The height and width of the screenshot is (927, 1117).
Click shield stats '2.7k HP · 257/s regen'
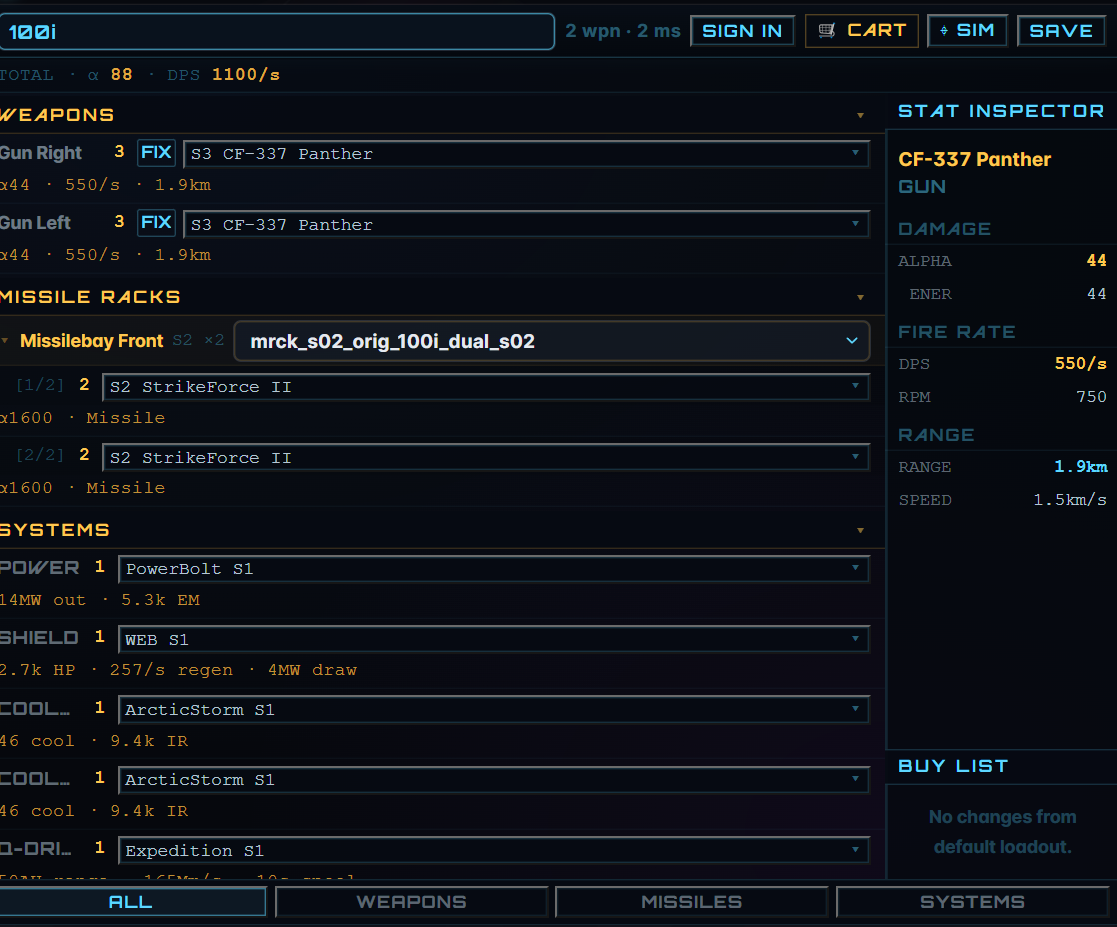117,670
